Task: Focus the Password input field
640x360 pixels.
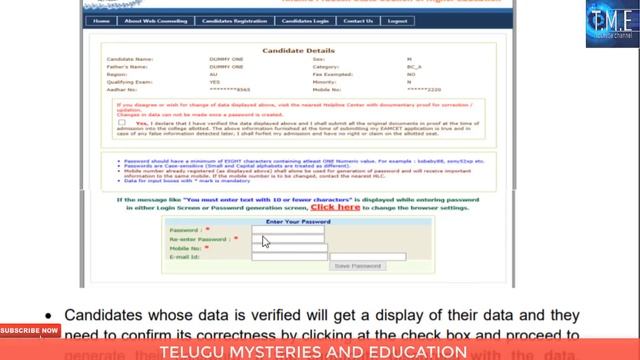Action: click(288, 230)
